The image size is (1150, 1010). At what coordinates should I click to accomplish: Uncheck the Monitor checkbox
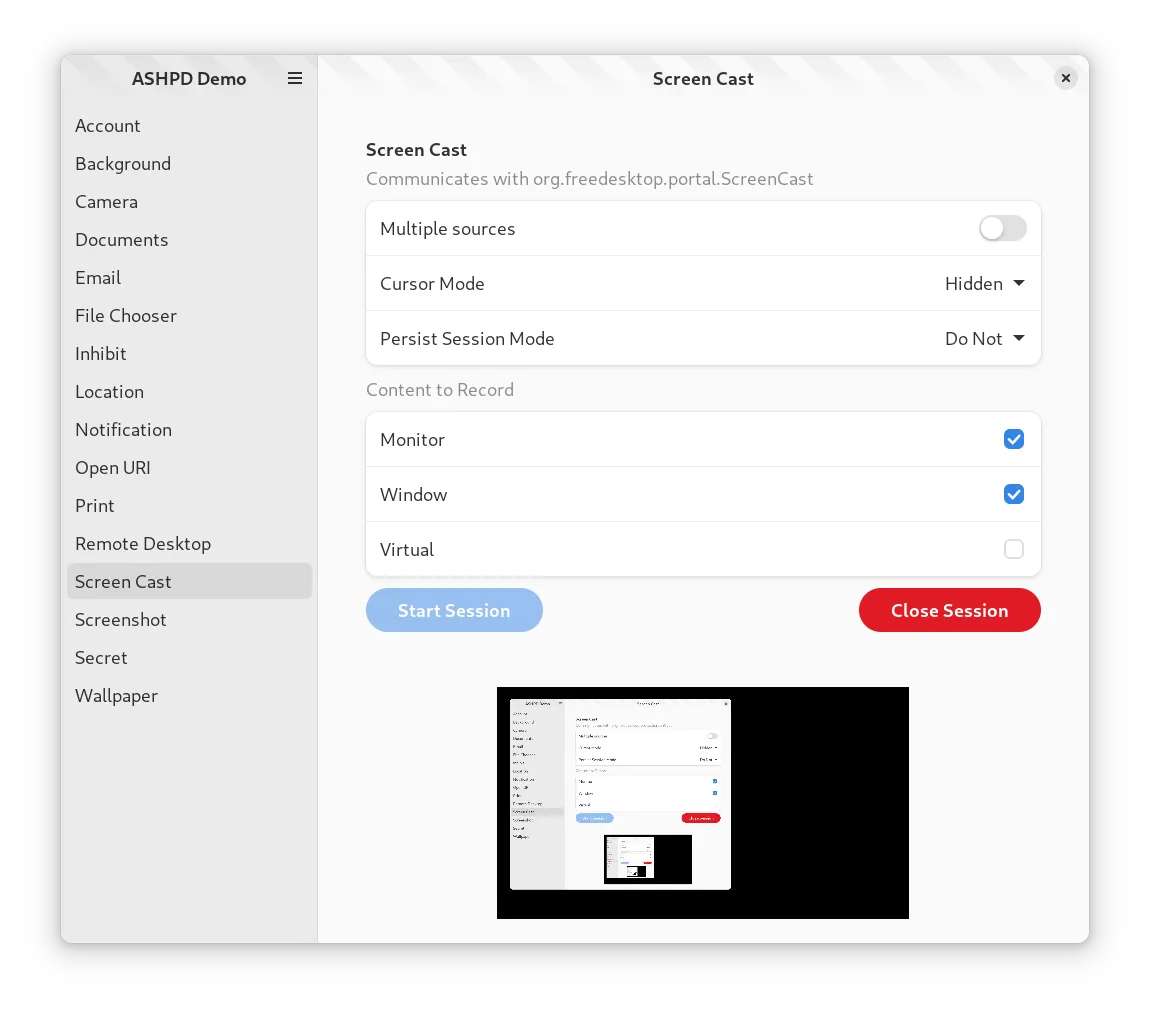pos(1013,439)
